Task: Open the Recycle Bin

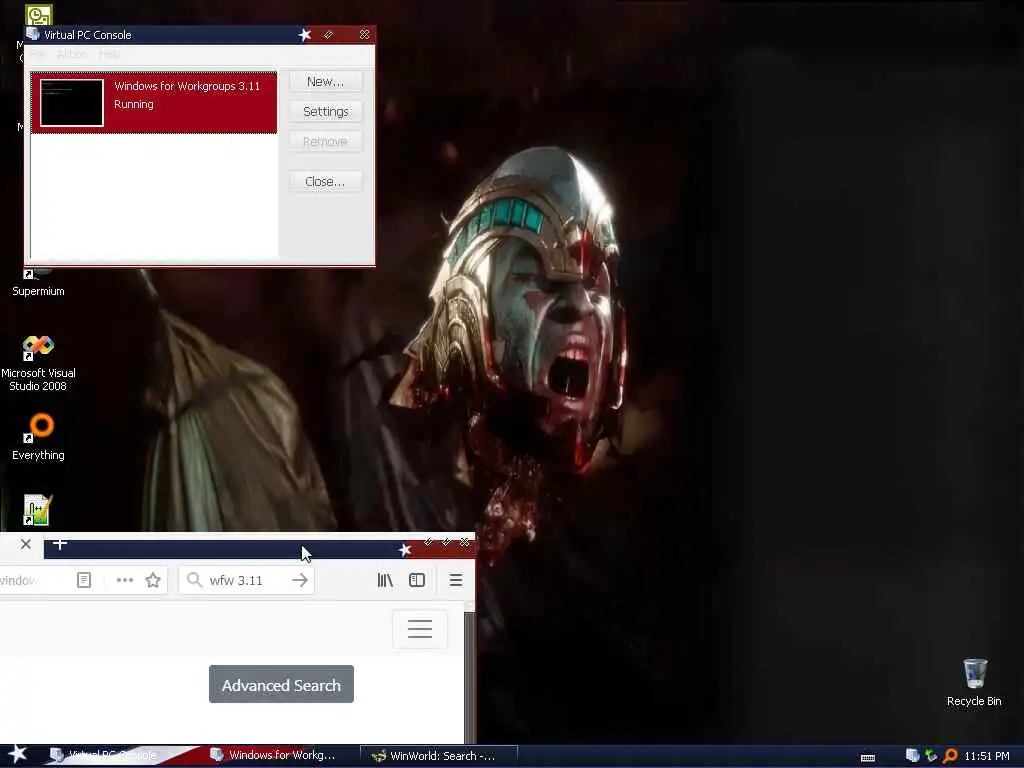Action: click(x=974, y=682)
